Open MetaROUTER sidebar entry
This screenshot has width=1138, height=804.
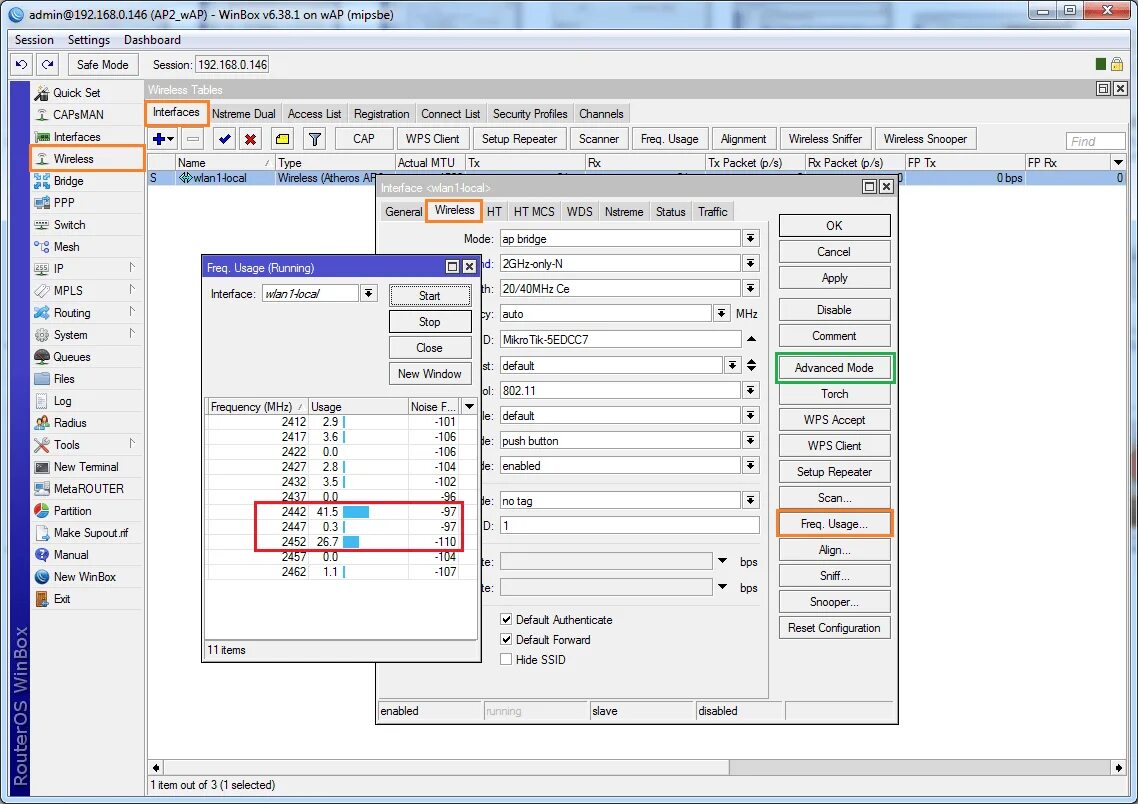(x=89, y=489)
